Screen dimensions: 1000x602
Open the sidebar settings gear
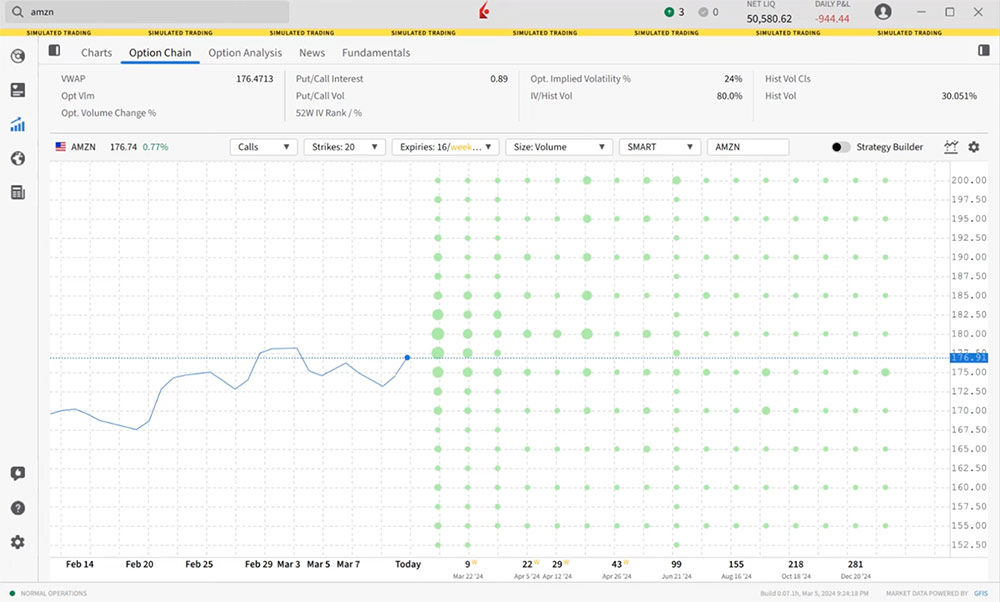pyautogui.click(x=17, y=542)
